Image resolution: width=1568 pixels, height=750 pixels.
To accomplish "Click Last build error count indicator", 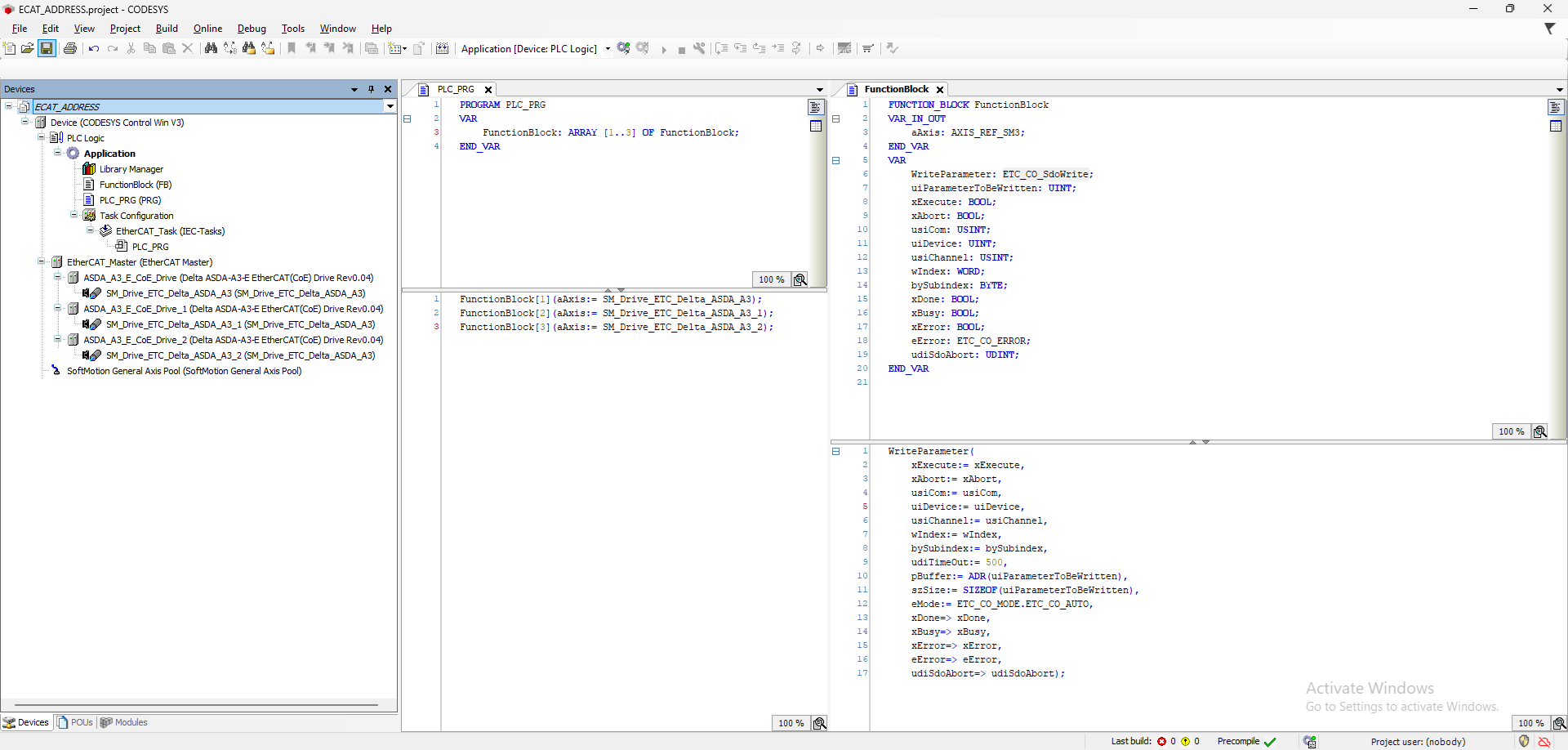I will (1166, 742).
